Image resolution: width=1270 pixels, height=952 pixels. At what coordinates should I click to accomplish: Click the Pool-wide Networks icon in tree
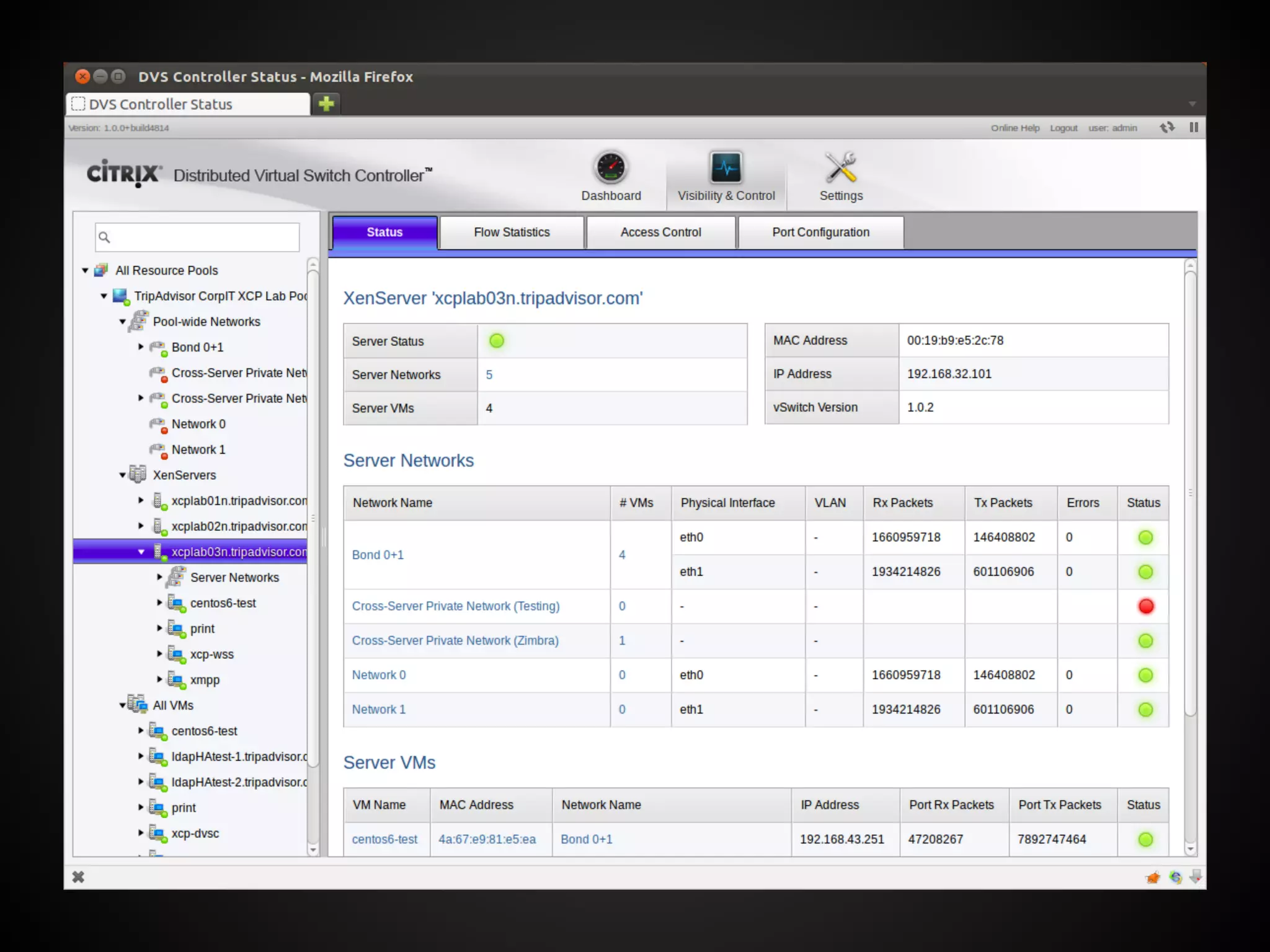click(x=138, y=321)
